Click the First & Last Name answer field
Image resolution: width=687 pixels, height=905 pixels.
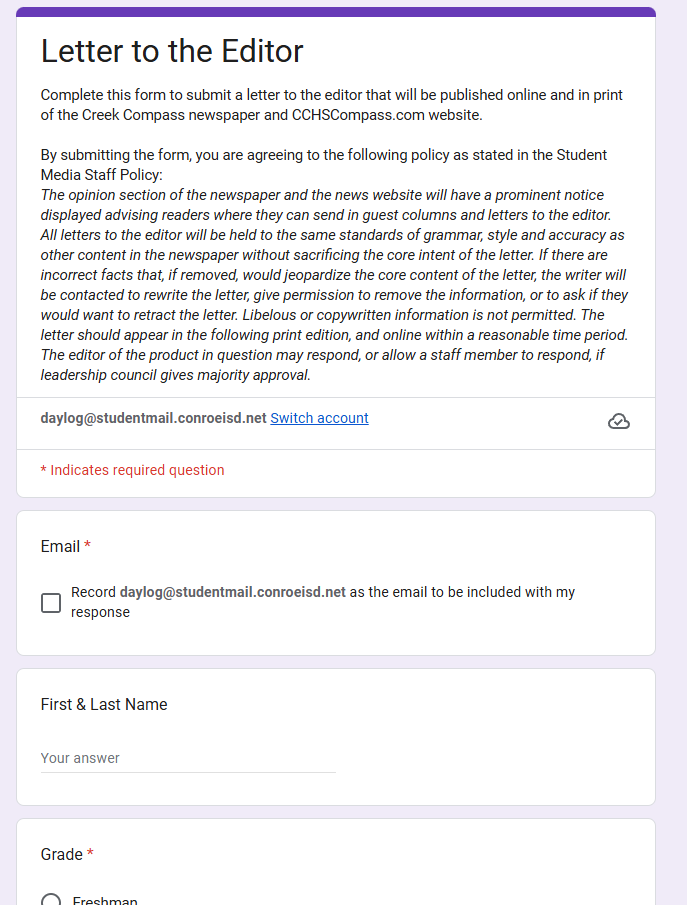[188, 758]
